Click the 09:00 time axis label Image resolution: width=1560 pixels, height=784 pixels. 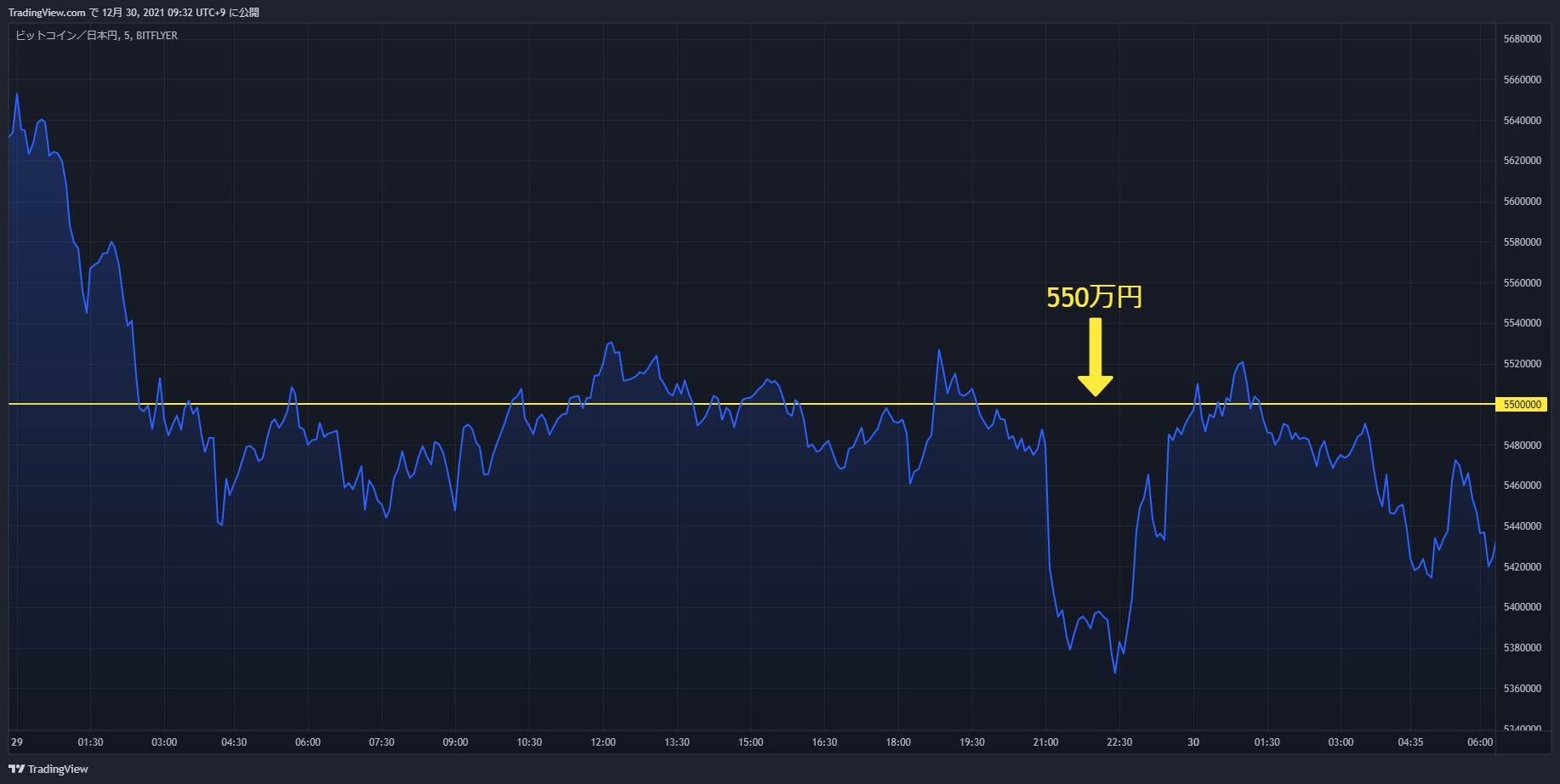455,742
